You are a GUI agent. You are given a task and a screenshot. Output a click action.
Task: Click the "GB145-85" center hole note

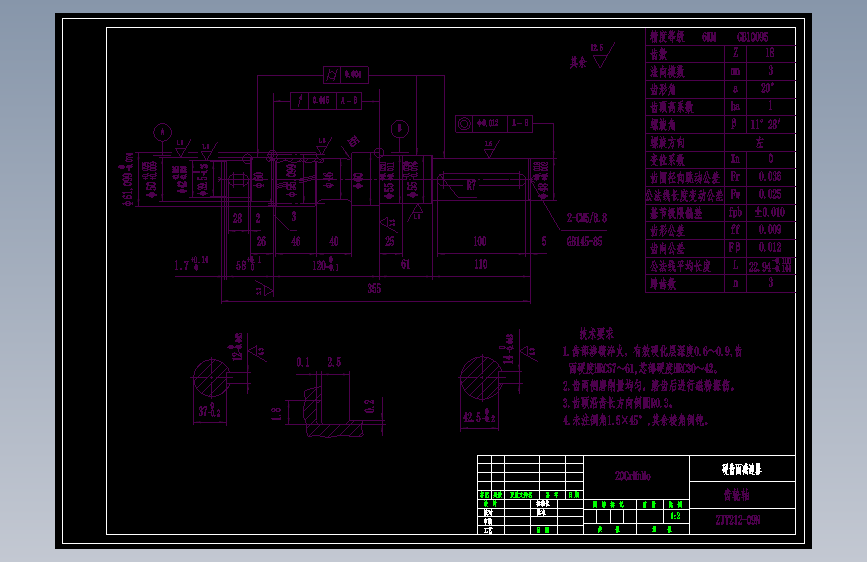coord(584,241)
